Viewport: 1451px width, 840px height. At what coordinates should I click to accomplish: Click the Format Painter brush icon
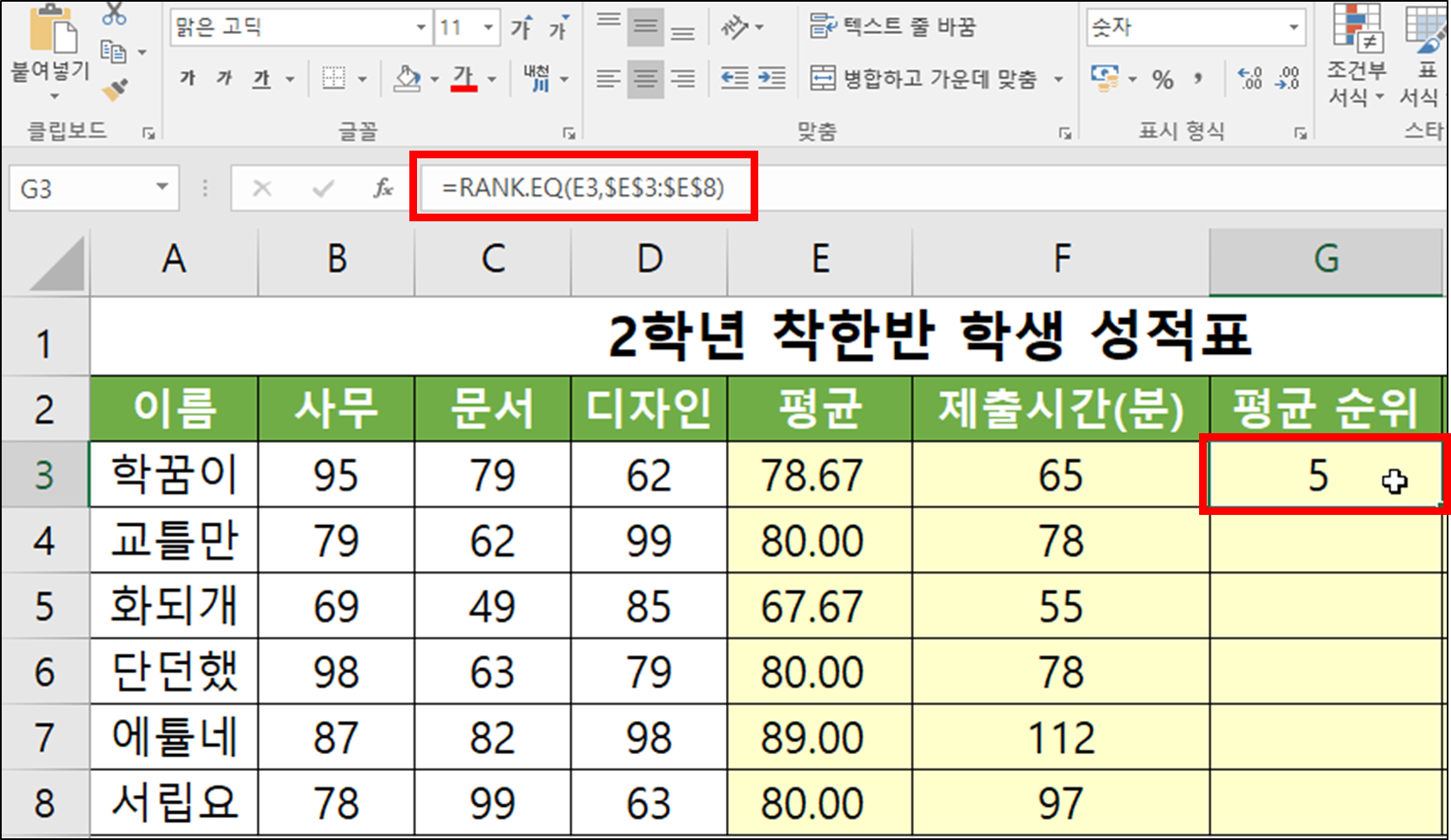[114, 89]
